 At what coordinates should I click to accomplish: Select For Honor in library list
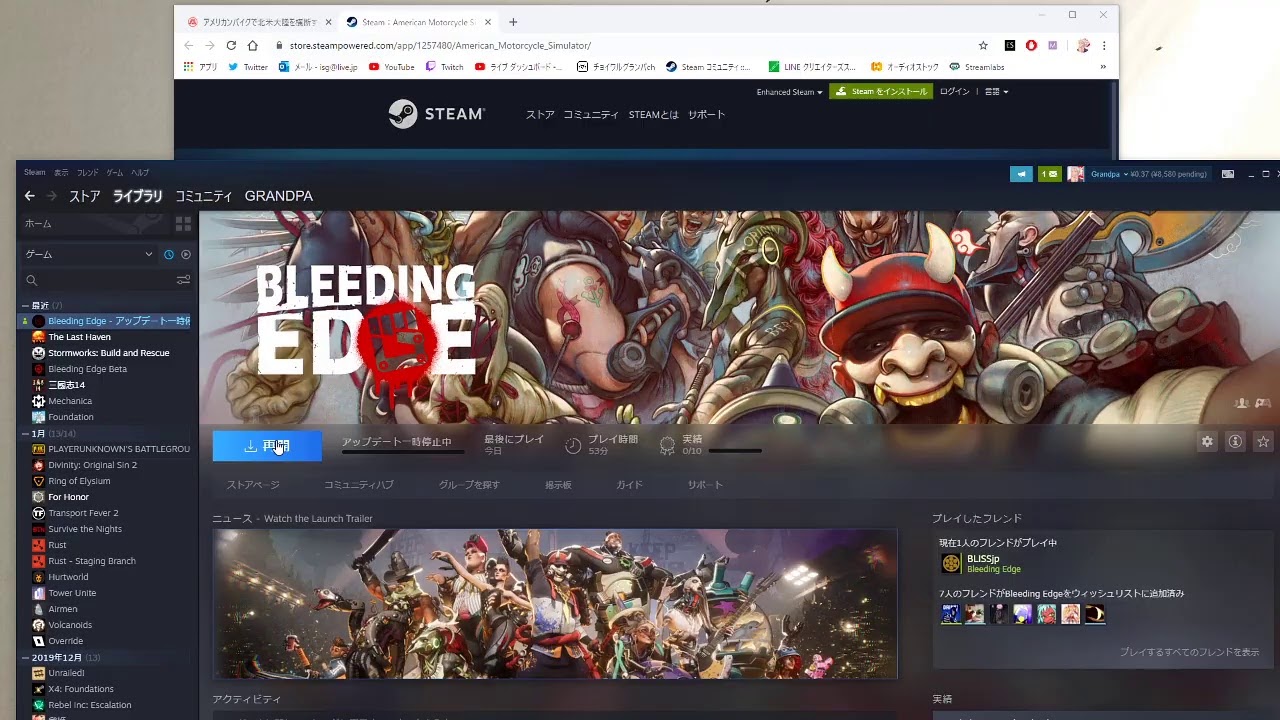tap(68, 497)
